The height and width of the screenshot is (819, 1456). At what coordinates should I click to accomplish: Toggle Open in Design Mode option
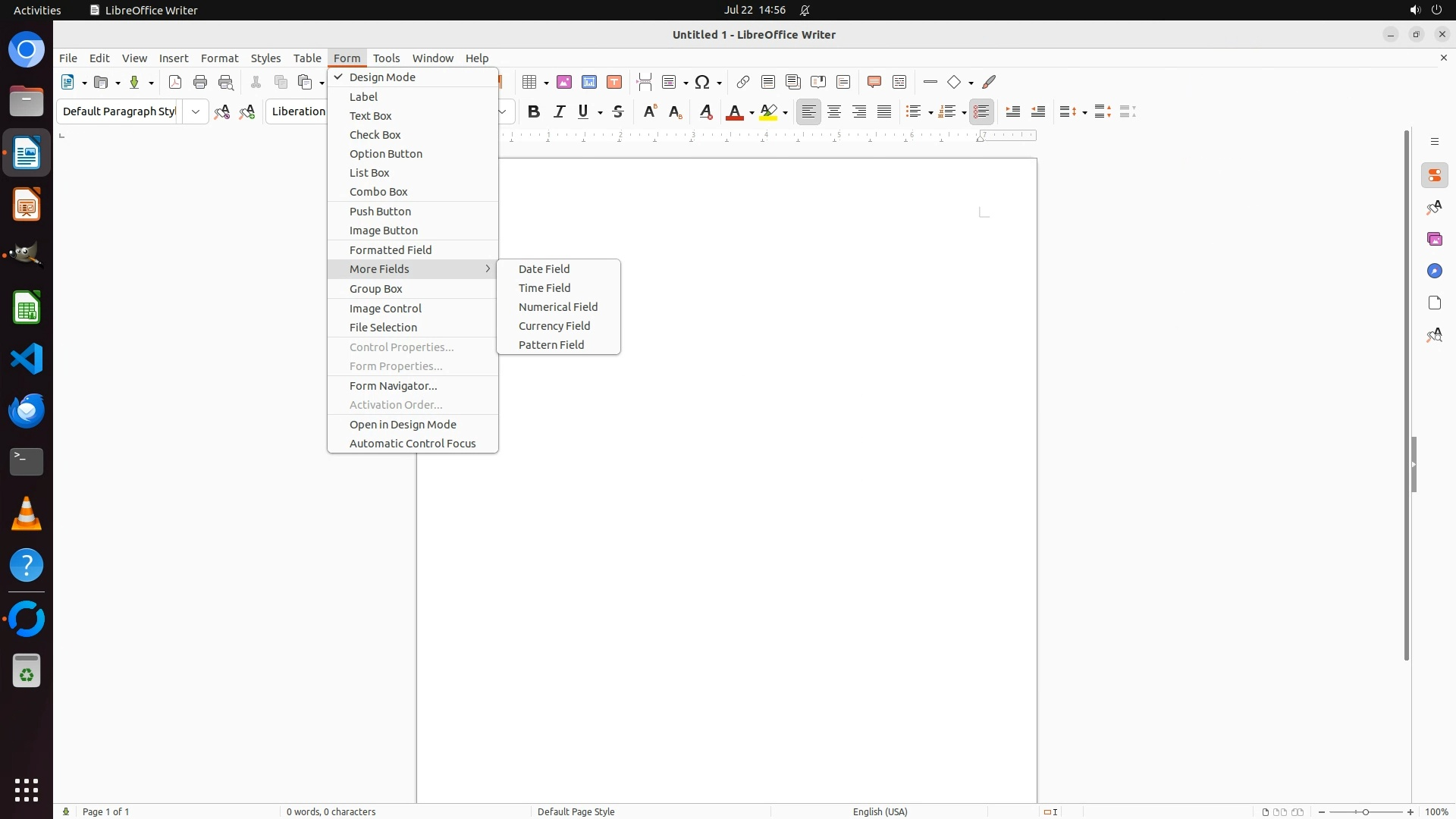coord(403,425)
